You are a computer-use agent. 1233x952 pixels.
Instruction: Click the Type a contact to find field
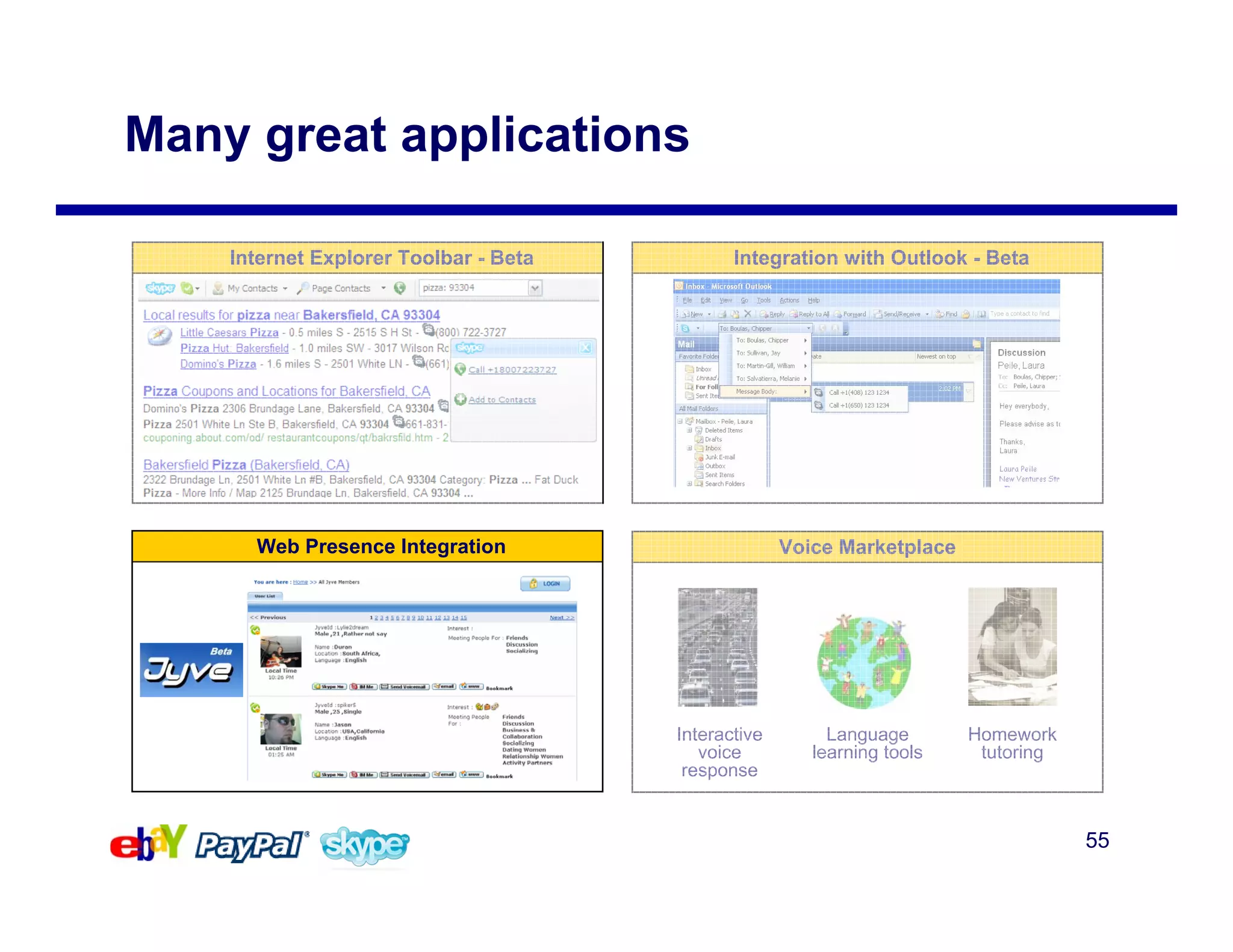(1021, 314)
